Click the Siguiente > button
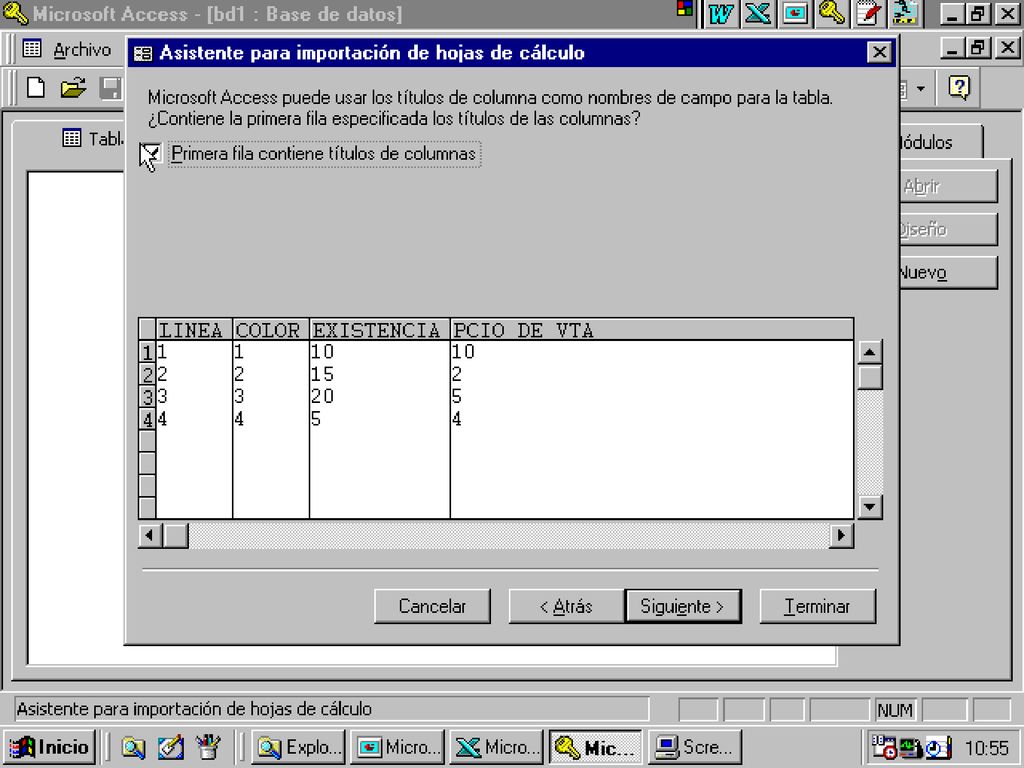 tap(683, 607)
